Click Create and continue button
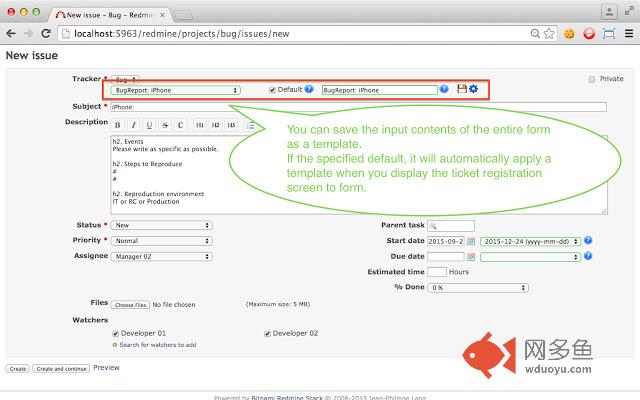Screen dimensions: 640x400 click(61, 369)
